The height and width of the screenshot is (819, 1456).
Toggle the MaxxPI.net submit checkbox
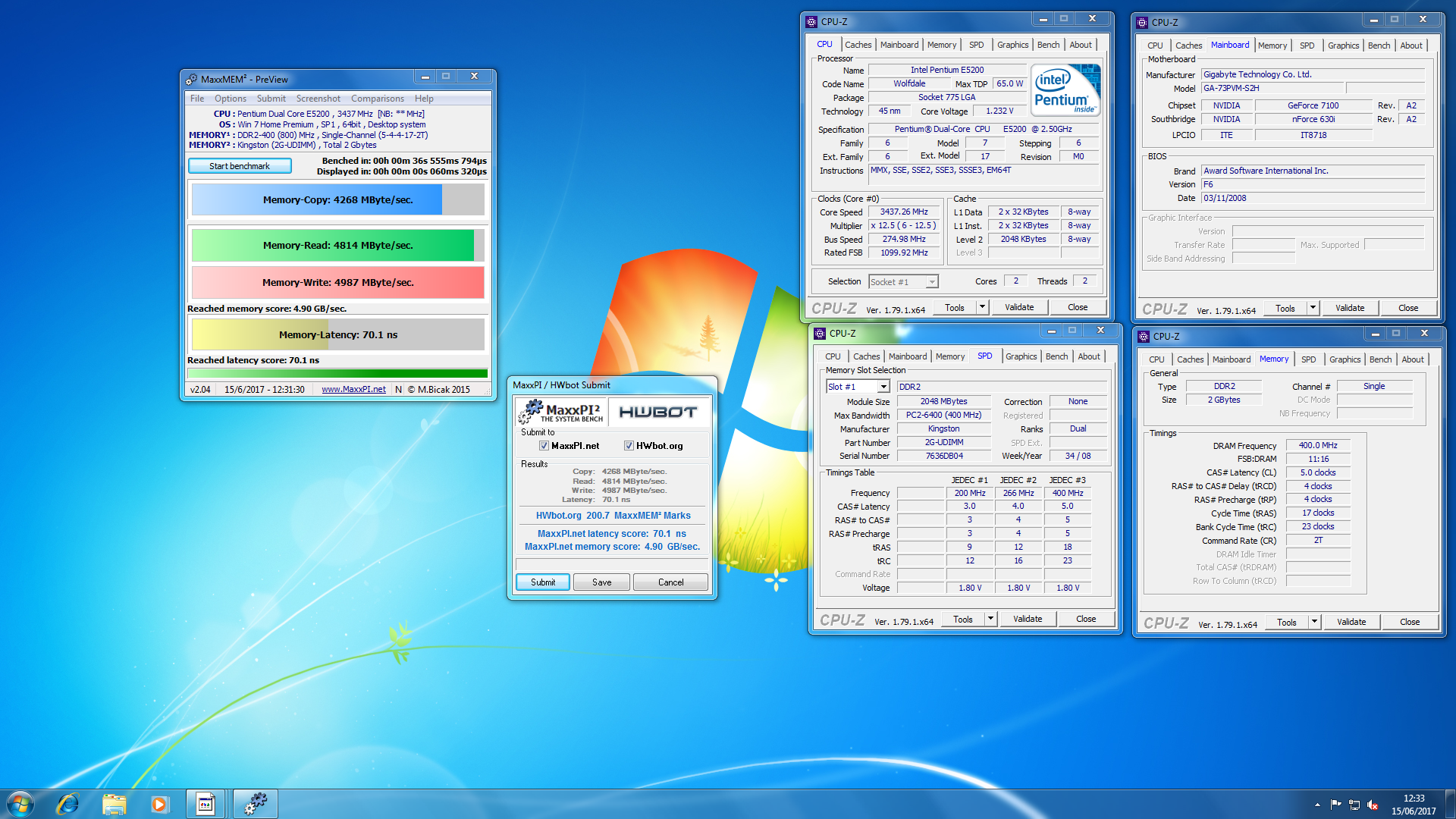[x=544, y=446]
